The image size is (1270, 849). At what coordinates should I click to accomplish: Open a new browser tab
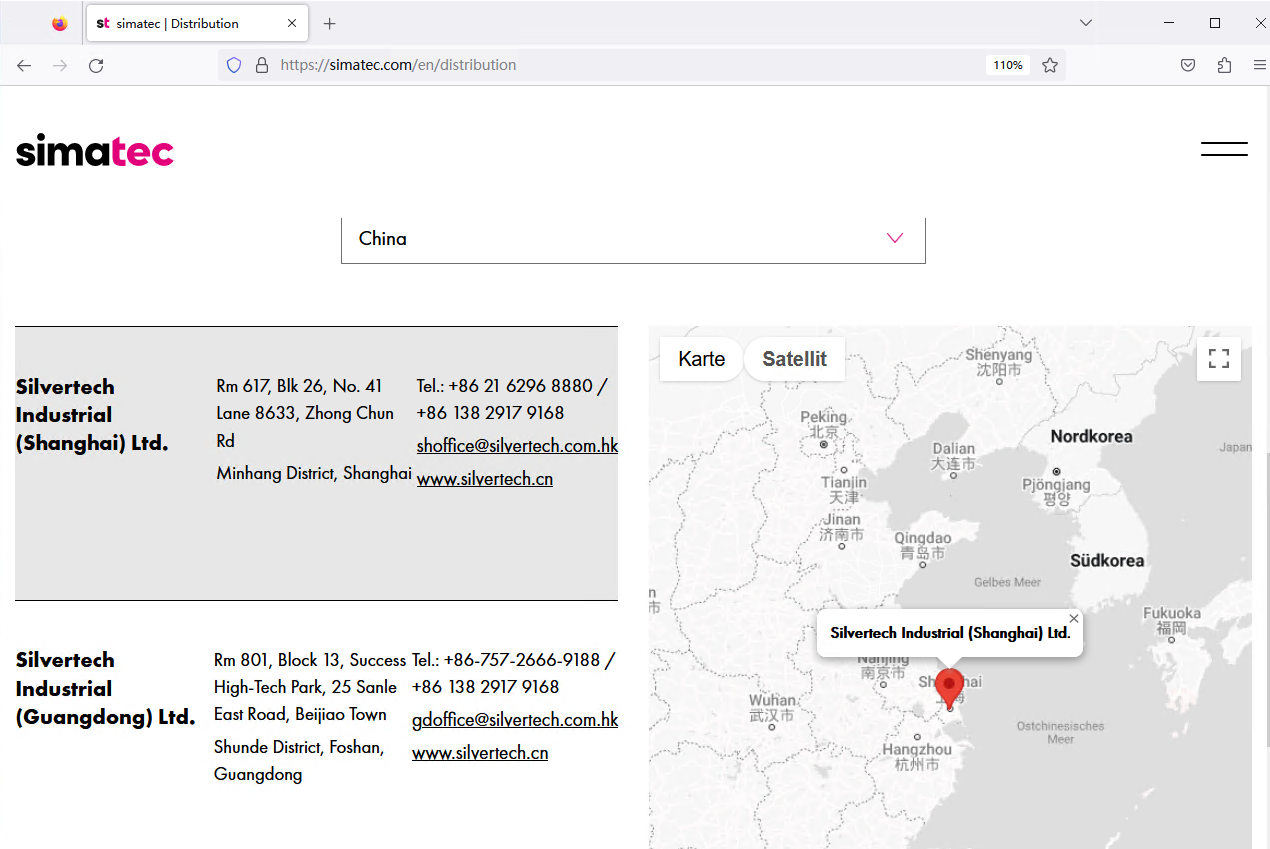pyautogui.click(x=330, y=23)
